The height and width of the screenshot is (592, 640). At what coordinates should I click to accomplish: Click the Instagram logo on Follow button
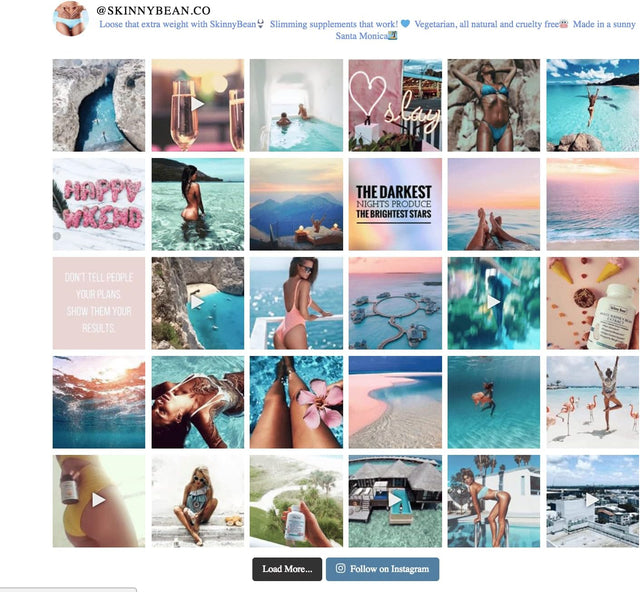click(340, 568)
